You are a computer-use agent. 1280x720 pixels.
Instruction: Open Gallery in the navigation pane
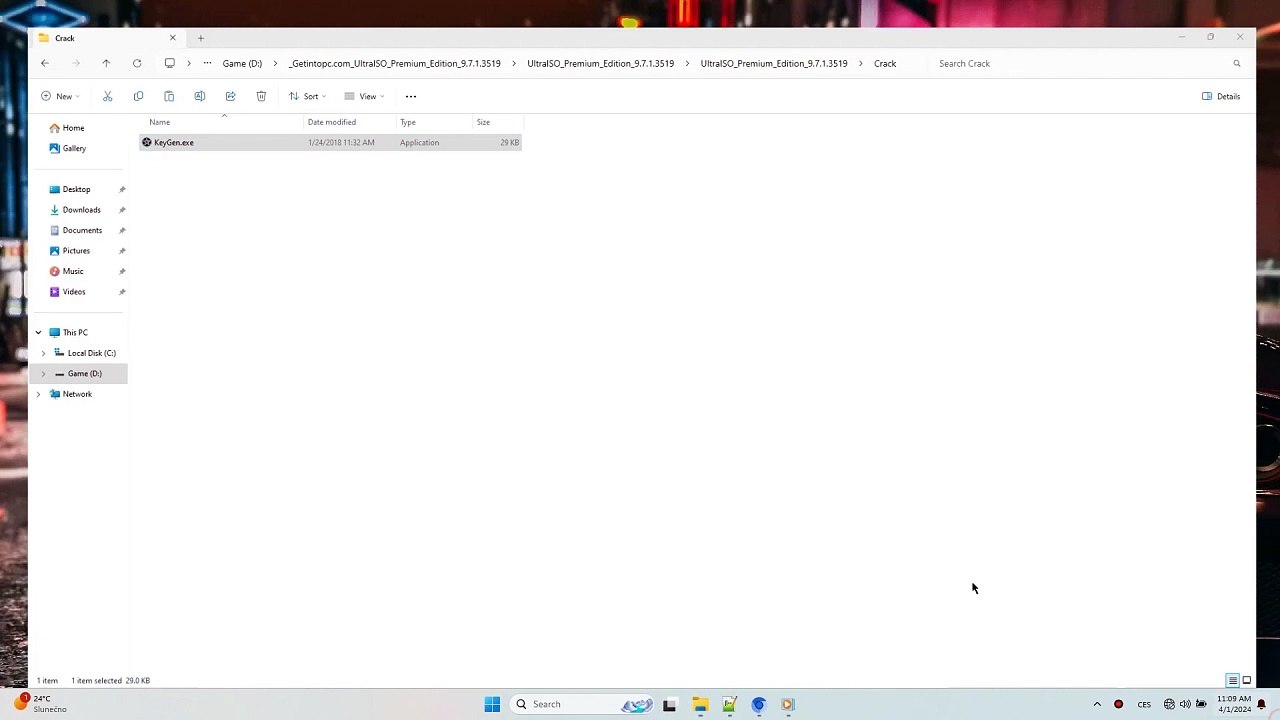(74, 148)
